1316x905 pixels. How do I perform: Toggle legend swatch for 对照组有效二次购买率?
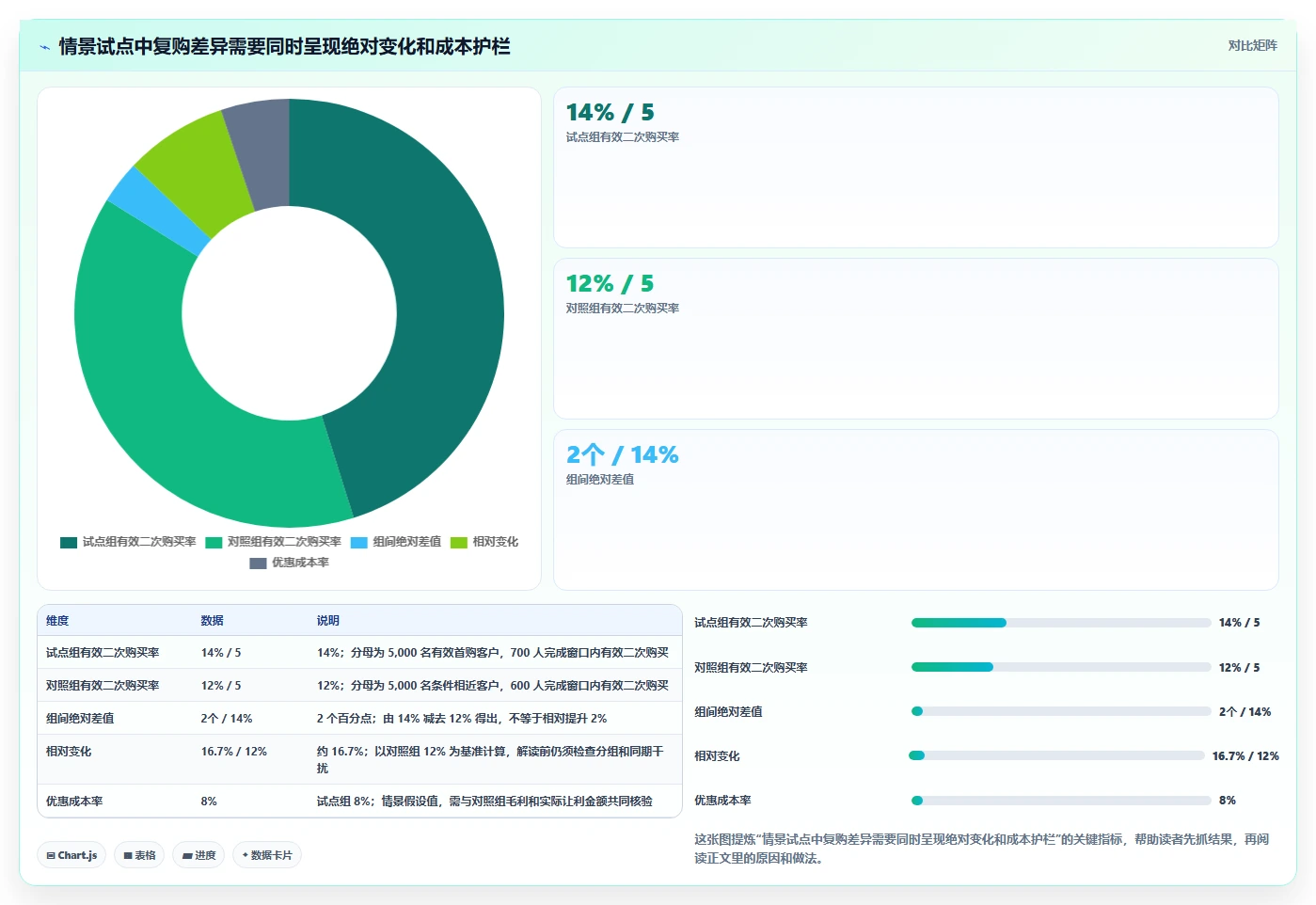(x=214, y=542)
